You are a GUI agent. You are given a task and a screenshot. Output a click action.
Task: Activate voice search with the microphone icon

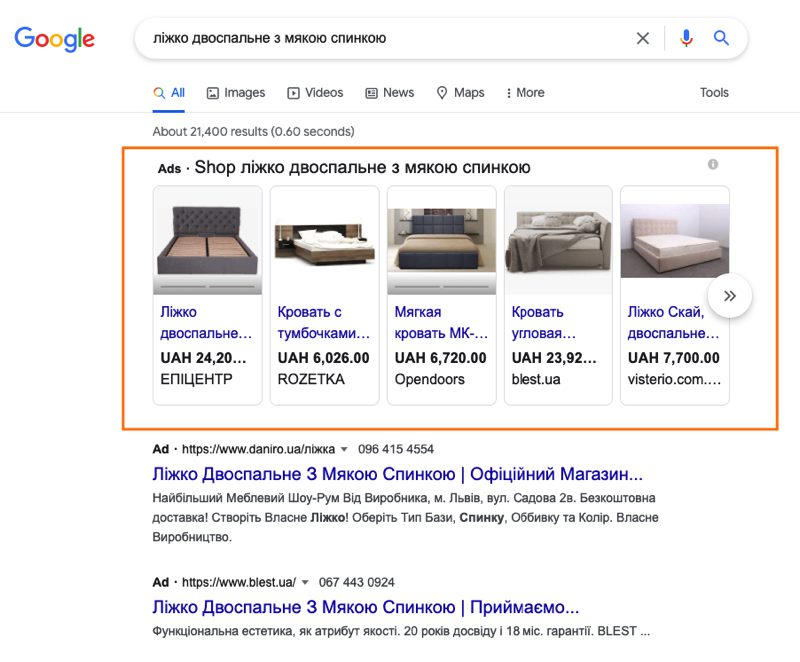click(x=686, y=38)
